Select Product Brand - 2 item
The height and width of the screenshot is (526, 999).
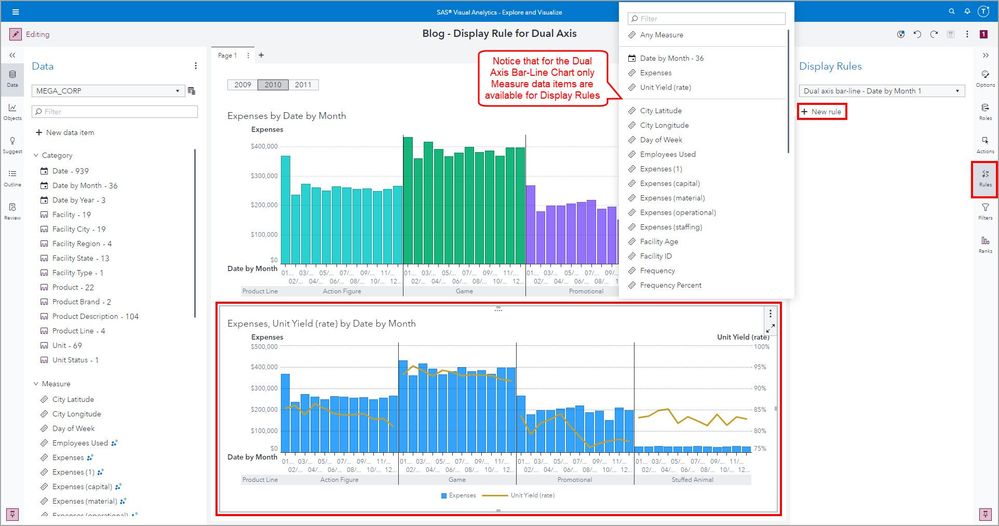[75, 302]
